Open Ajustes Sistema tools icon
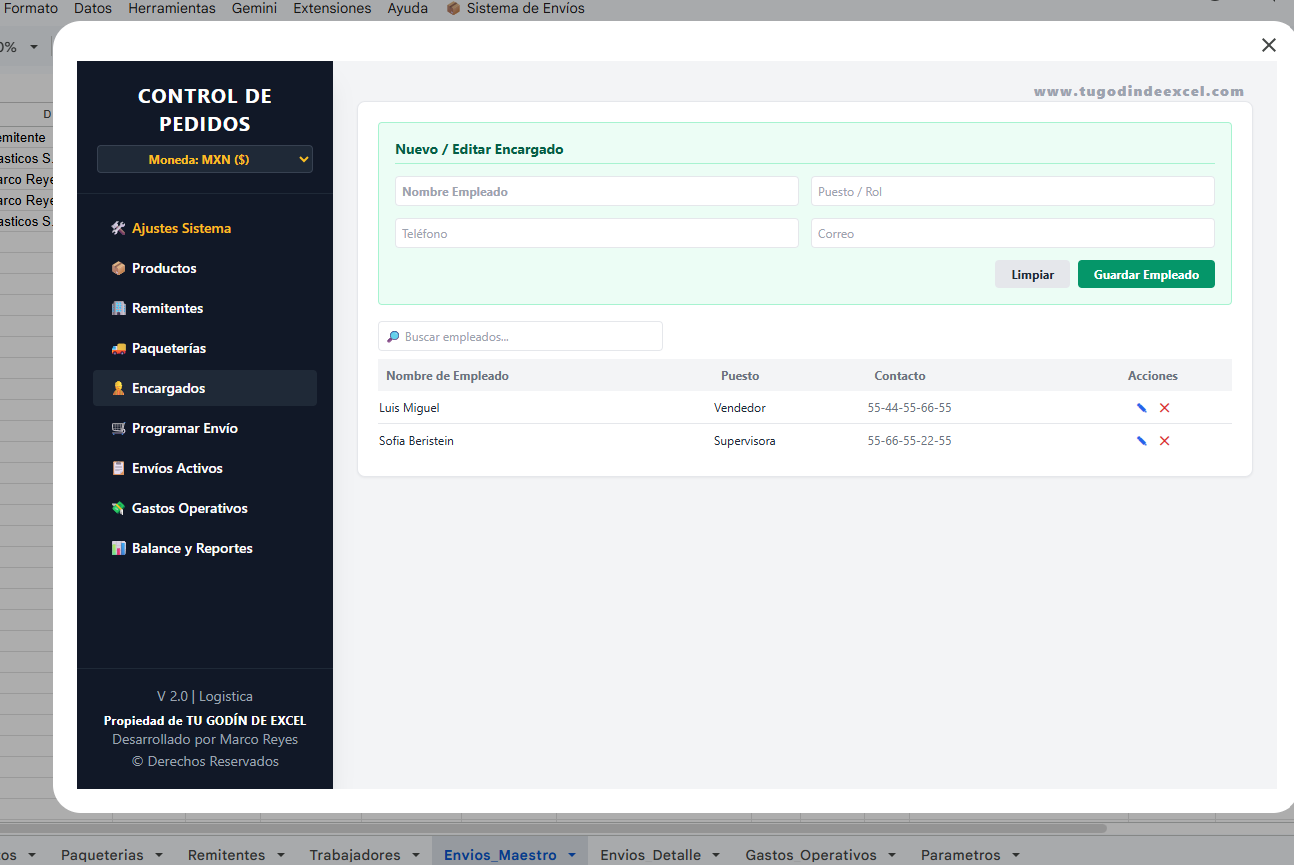 (118, 228)
